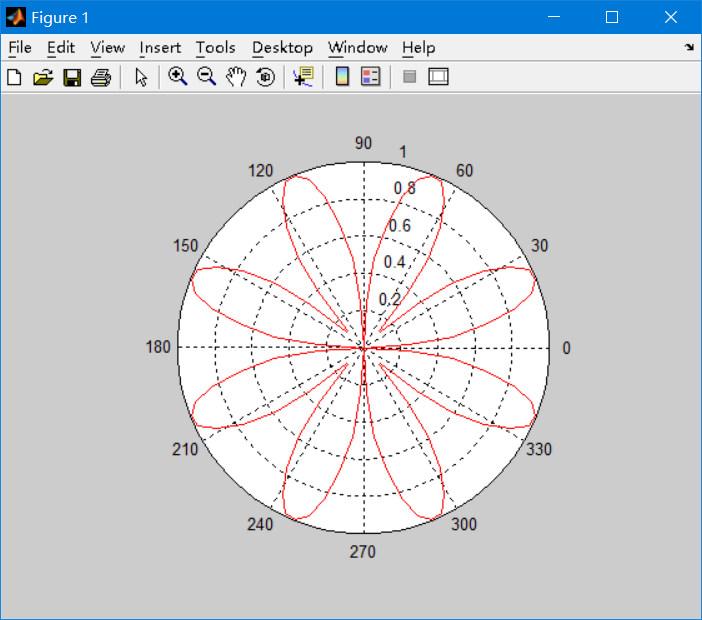Click the 210 degree axis label

click(x=185, y=449)
